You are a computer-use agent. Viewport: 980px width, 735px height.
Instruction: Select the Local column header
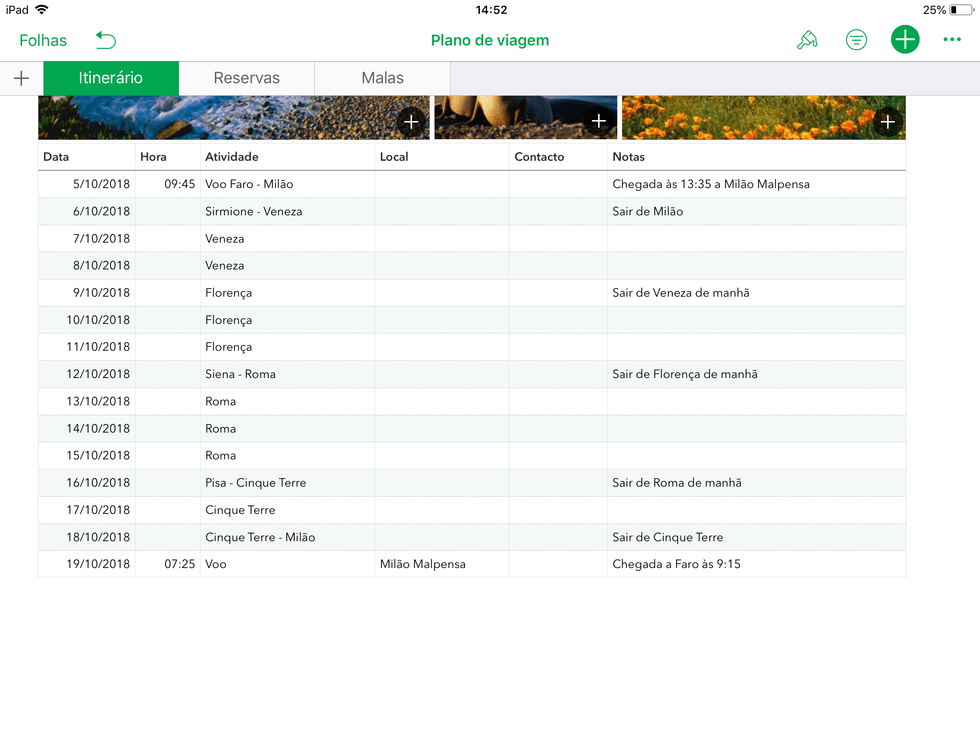click(442, 157)
